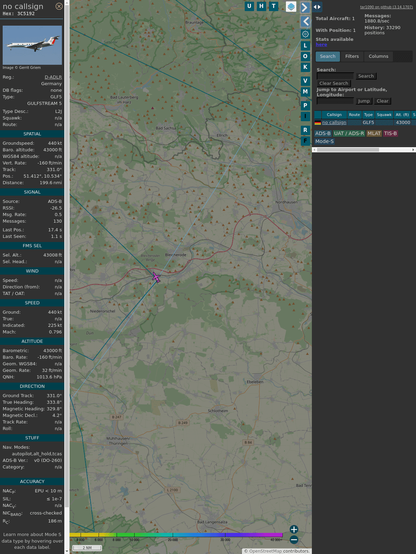Switch to the Columns tab
Screen dimensions: 416x554
[378, 56]
